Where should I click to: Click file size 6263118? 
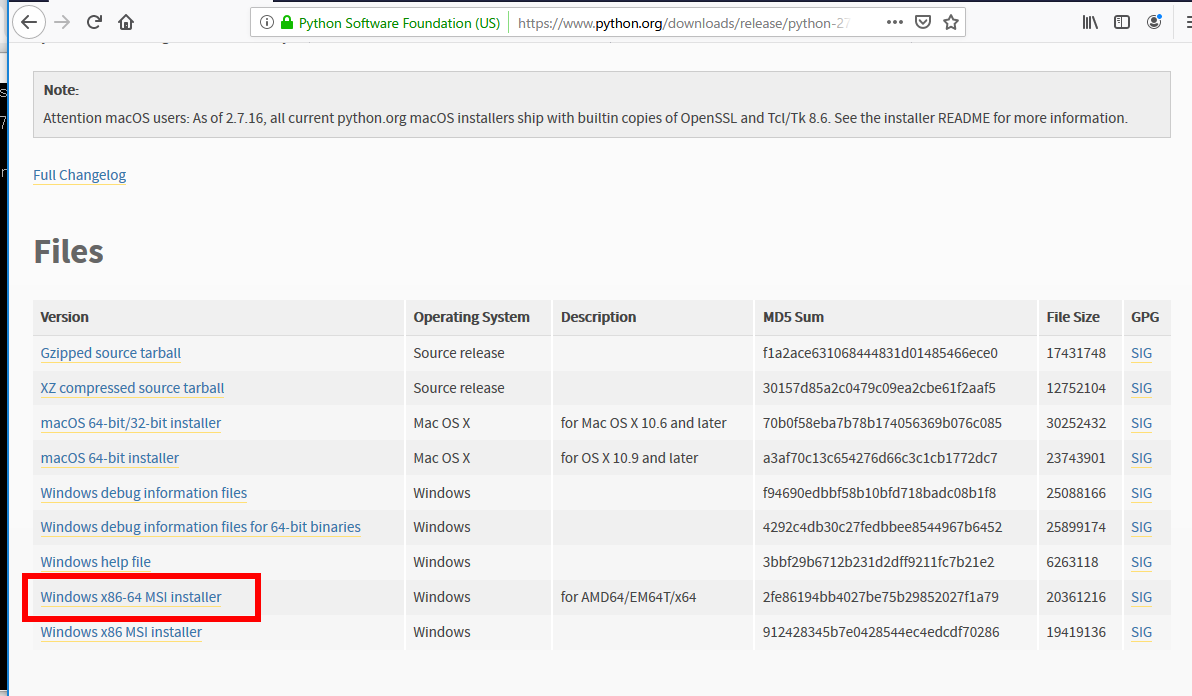point(1072,562)
